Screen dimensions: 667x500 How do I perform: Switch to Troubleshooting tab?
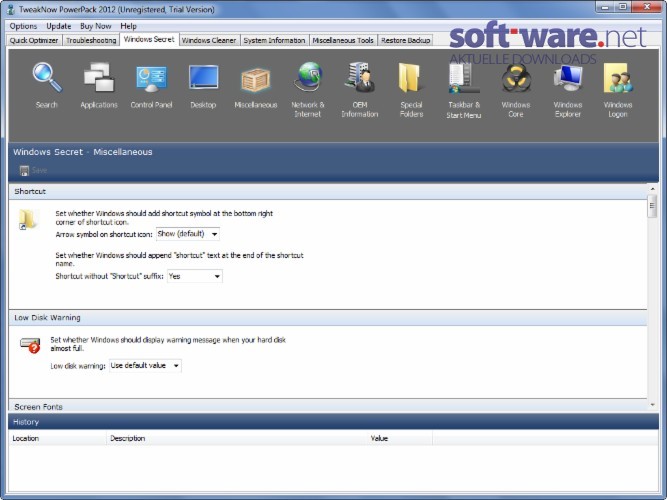click(91, 40)
